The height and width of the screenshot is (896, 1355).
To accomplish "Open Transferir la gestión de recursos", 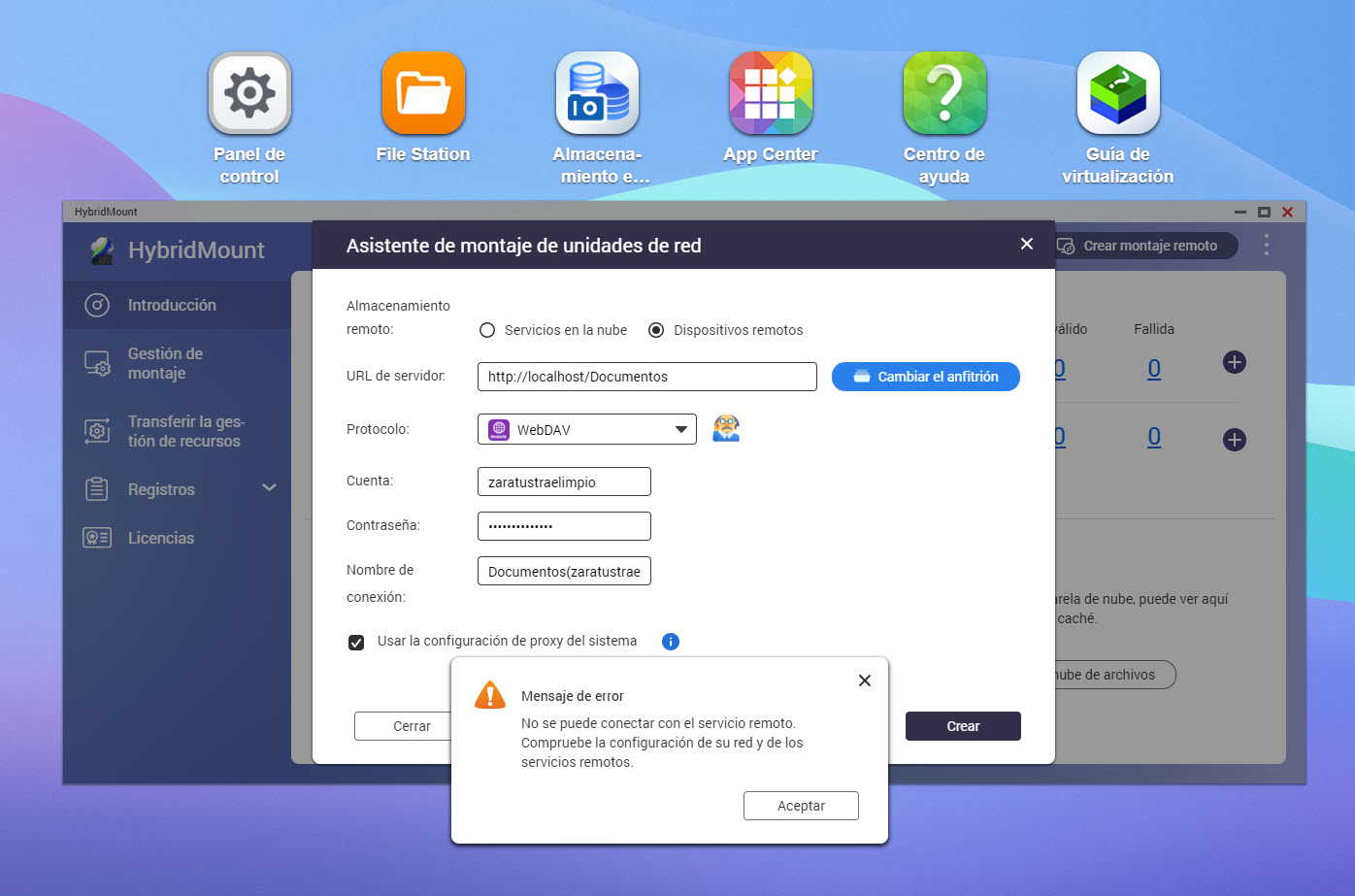I will [184, 431].
